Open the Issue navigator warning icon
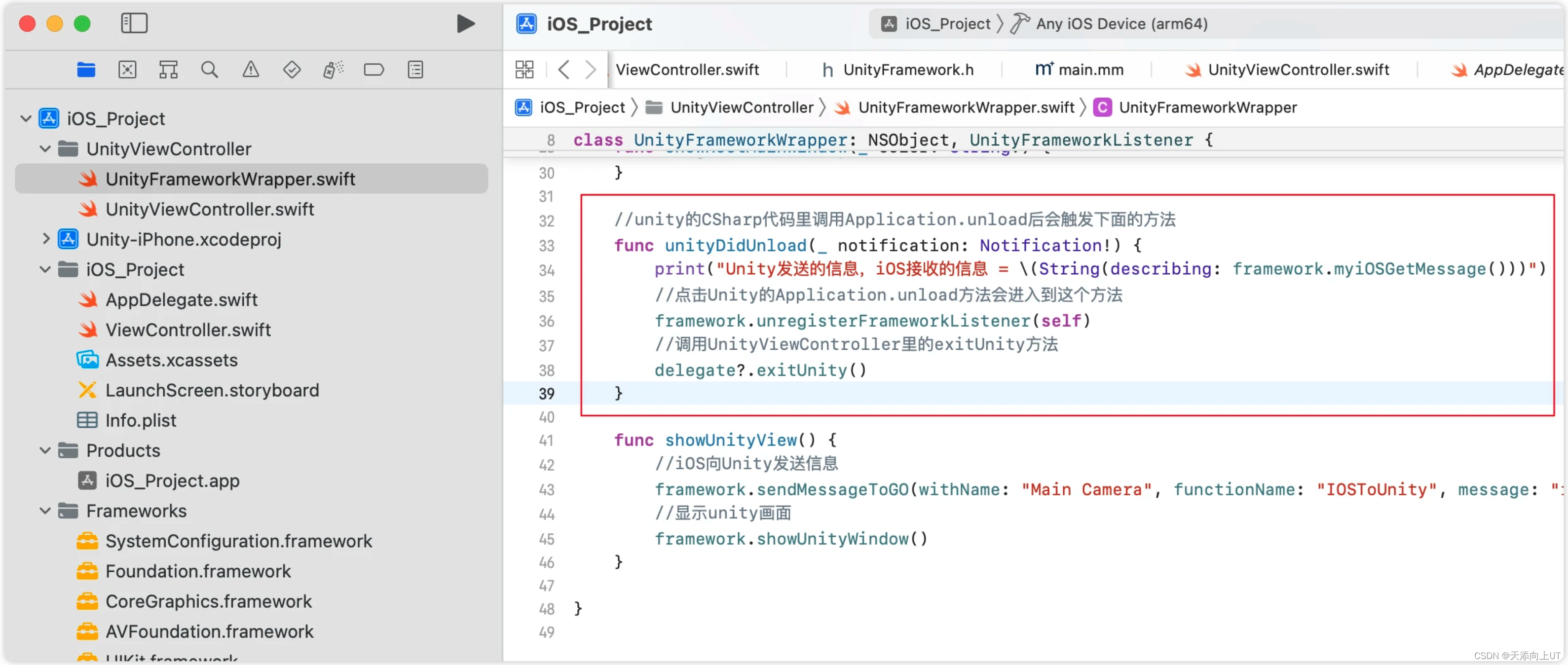 pyautogui.click(x=251, y=70)
